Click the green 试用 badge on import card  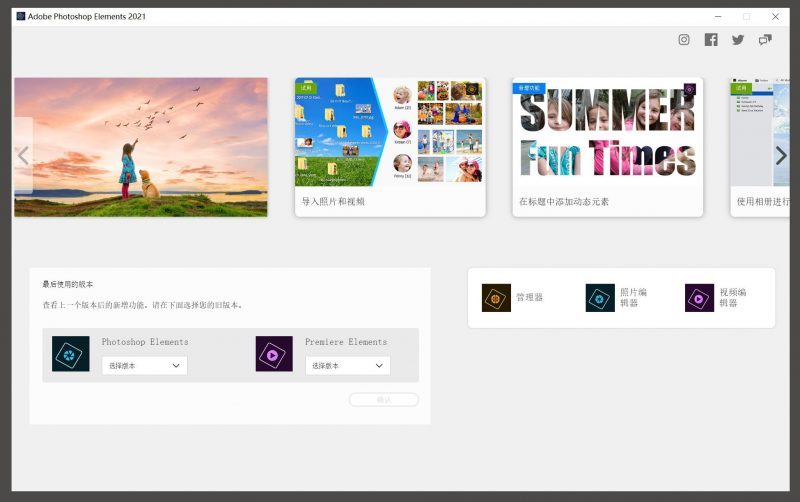[x=306, y=88]
